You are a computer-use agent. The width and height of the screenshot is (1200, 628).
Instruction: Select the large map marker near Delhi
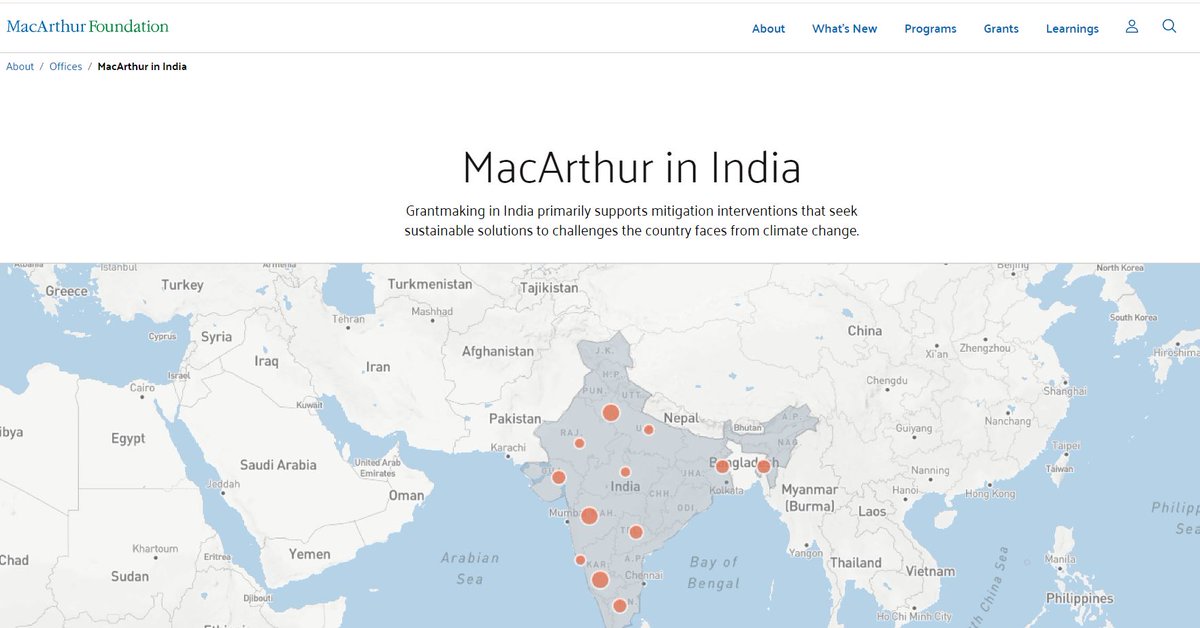611,411
